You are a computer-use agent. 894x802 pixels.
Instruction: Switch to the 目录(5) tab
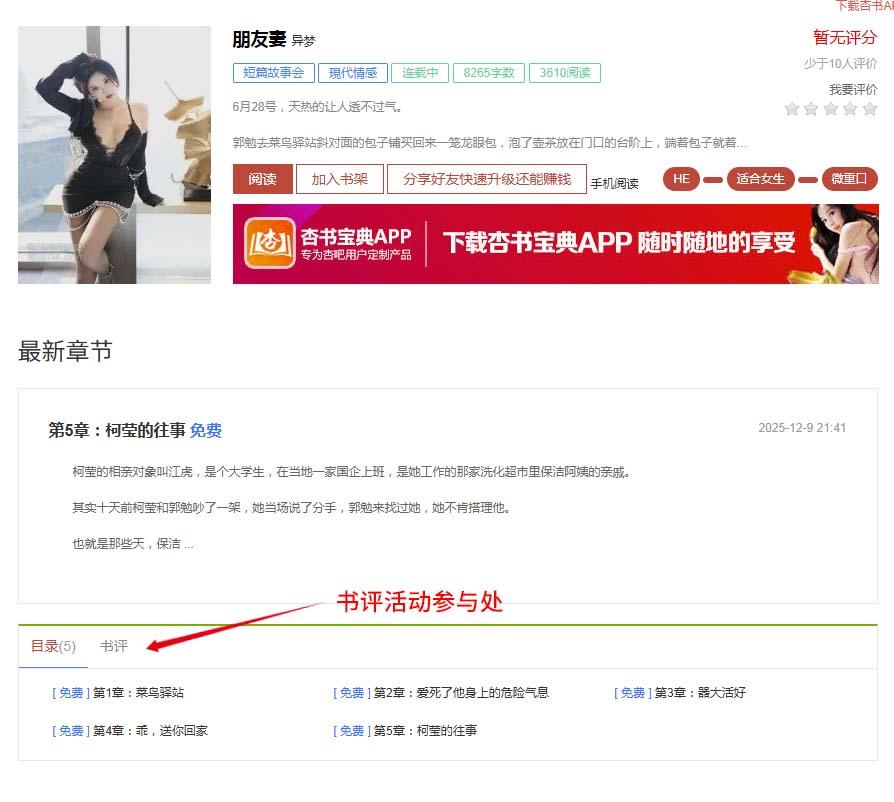[x=53, y=646]
